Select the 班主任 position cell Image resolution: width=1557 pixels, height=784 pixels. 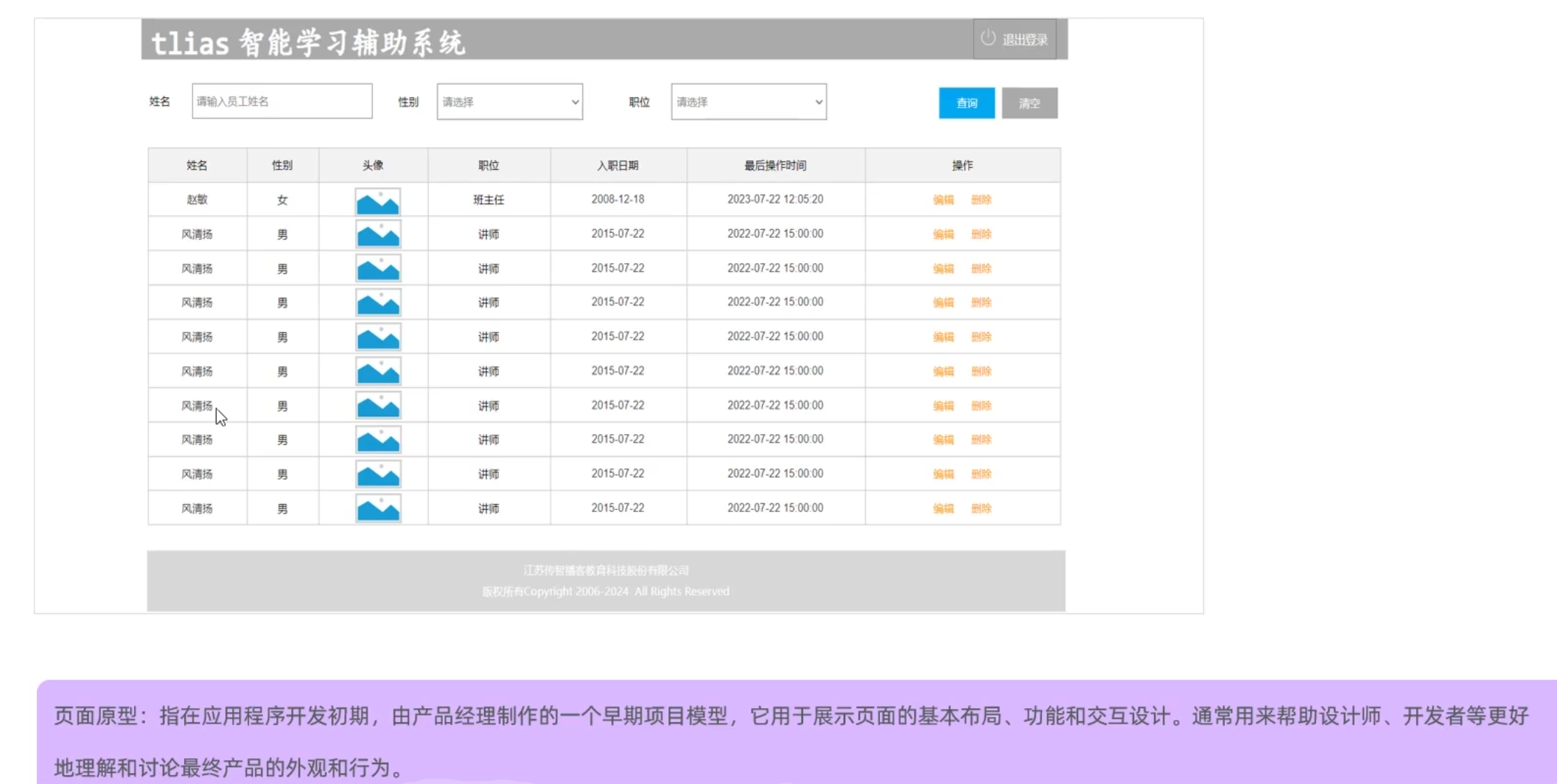pos(489,200)
